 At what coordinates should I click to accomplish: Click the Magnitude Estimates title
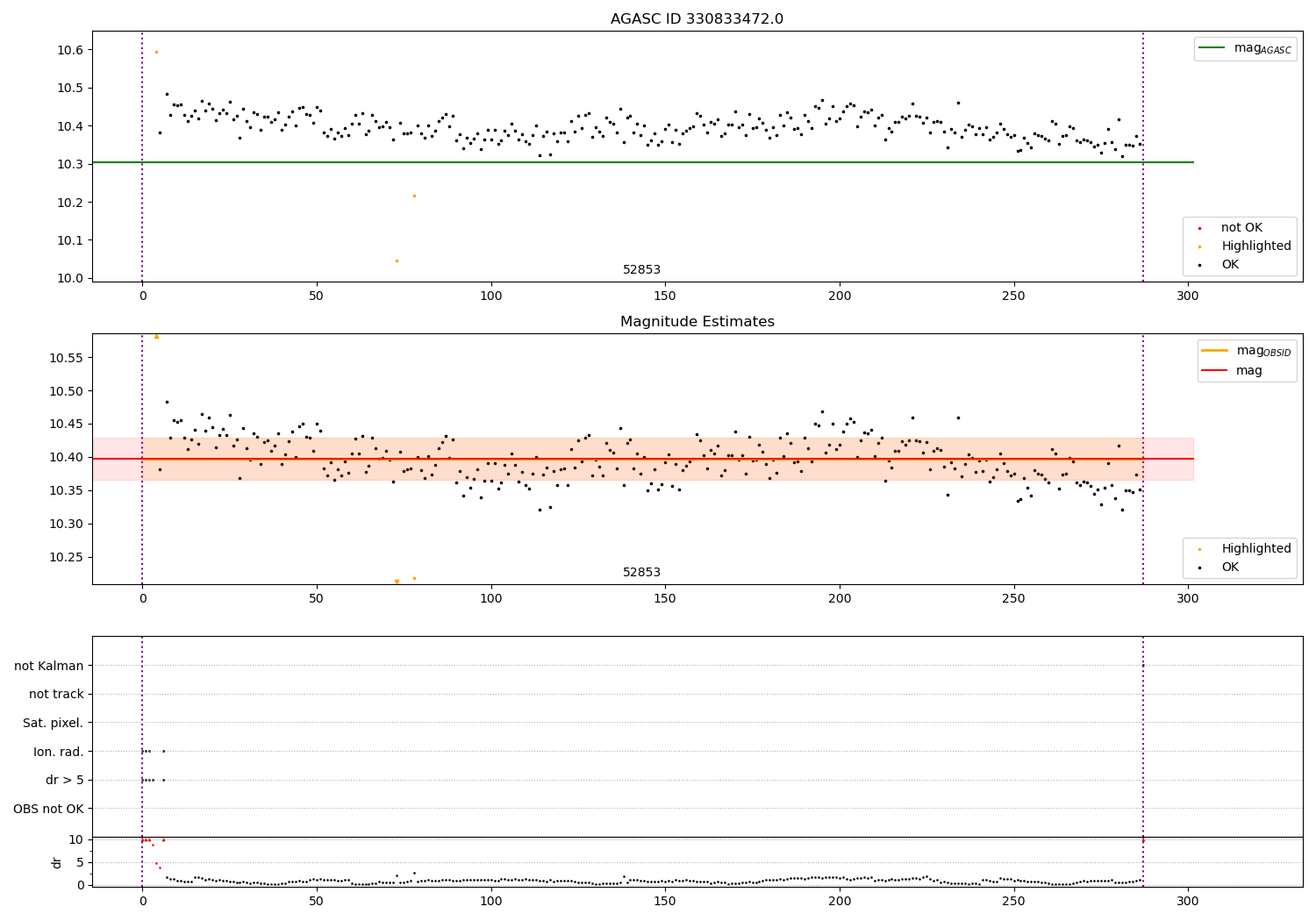click(697, 322)
